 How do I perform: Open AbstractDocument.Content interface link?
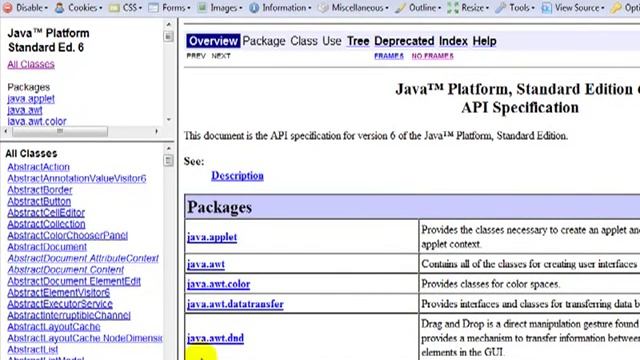tap(65, 270)
